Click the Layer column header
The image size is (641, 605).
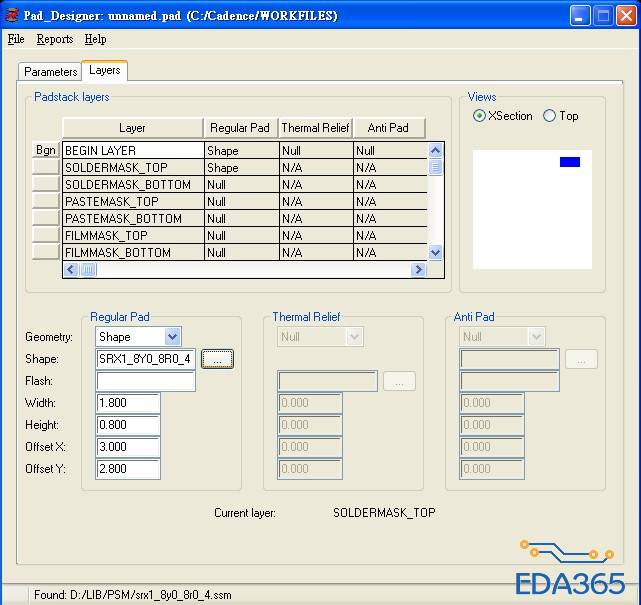(132, 128)
